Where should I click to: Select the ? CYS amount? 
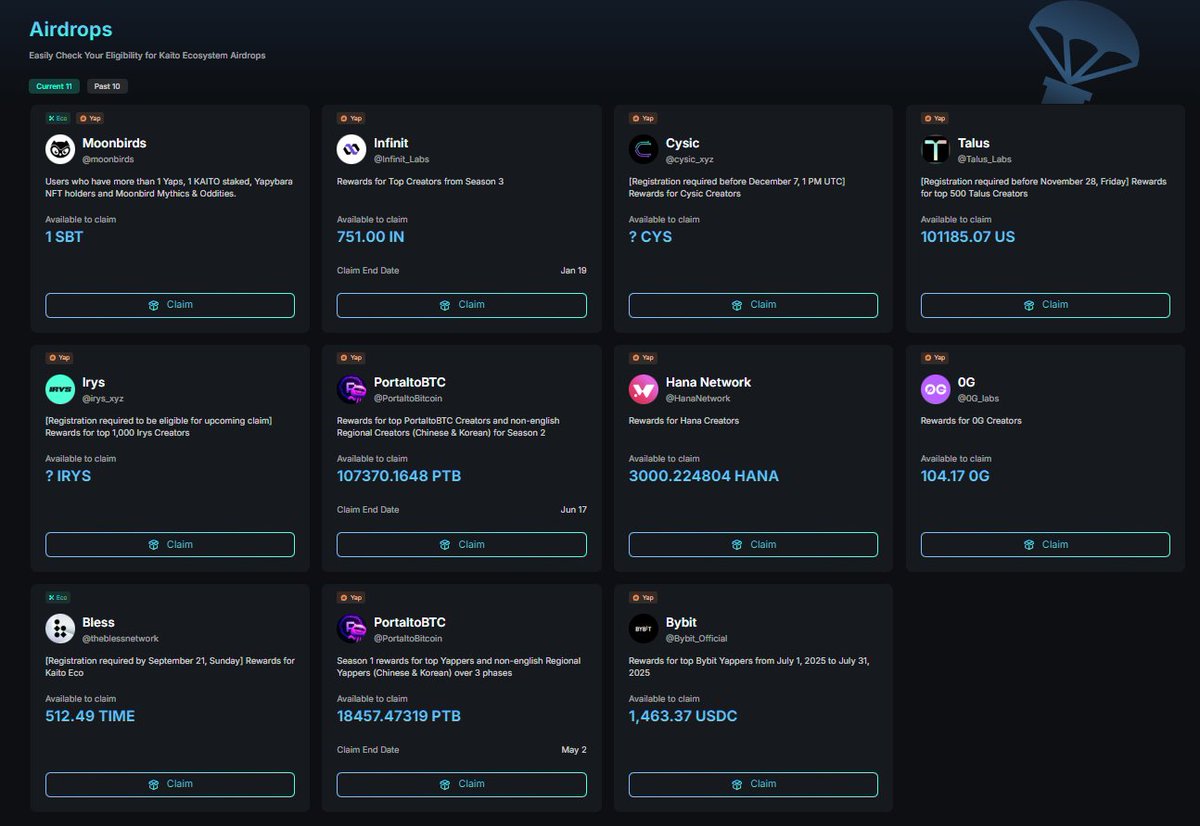[651, 237]
